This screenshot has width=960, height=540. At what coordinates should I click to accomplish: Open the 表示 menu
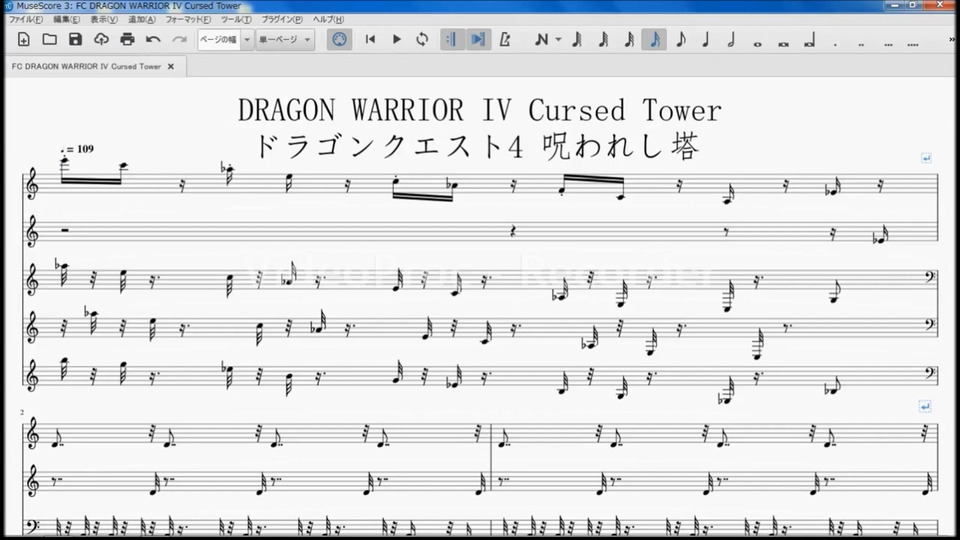pos(103,19)
